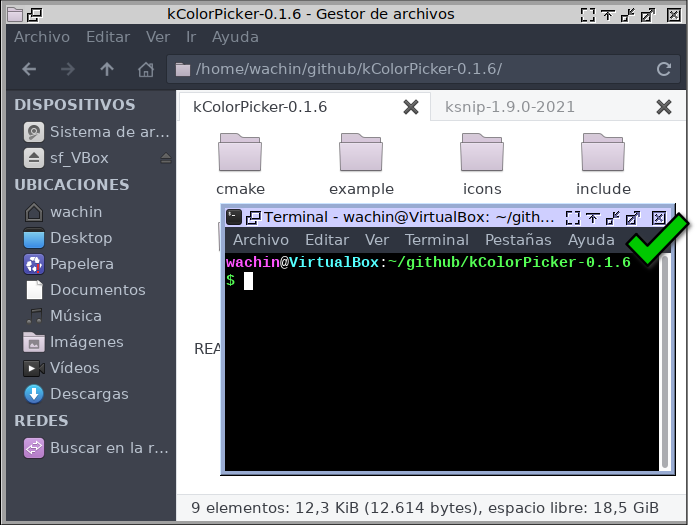Close the kColorPicker-0.1.6 tab
Viewport: 697px width, 525px height.
click(x=411, y=107)
